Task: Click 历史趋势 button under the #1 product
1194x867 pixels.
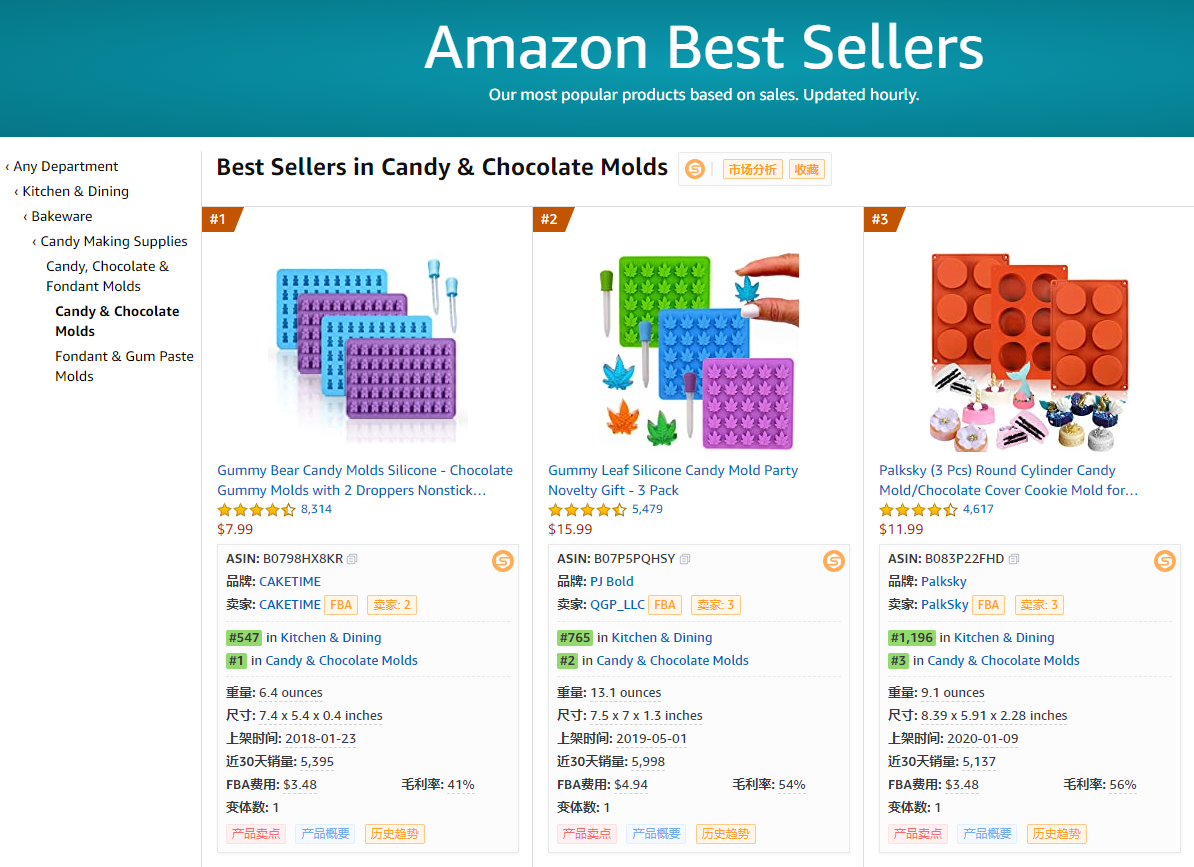Action: pos(394,834)
